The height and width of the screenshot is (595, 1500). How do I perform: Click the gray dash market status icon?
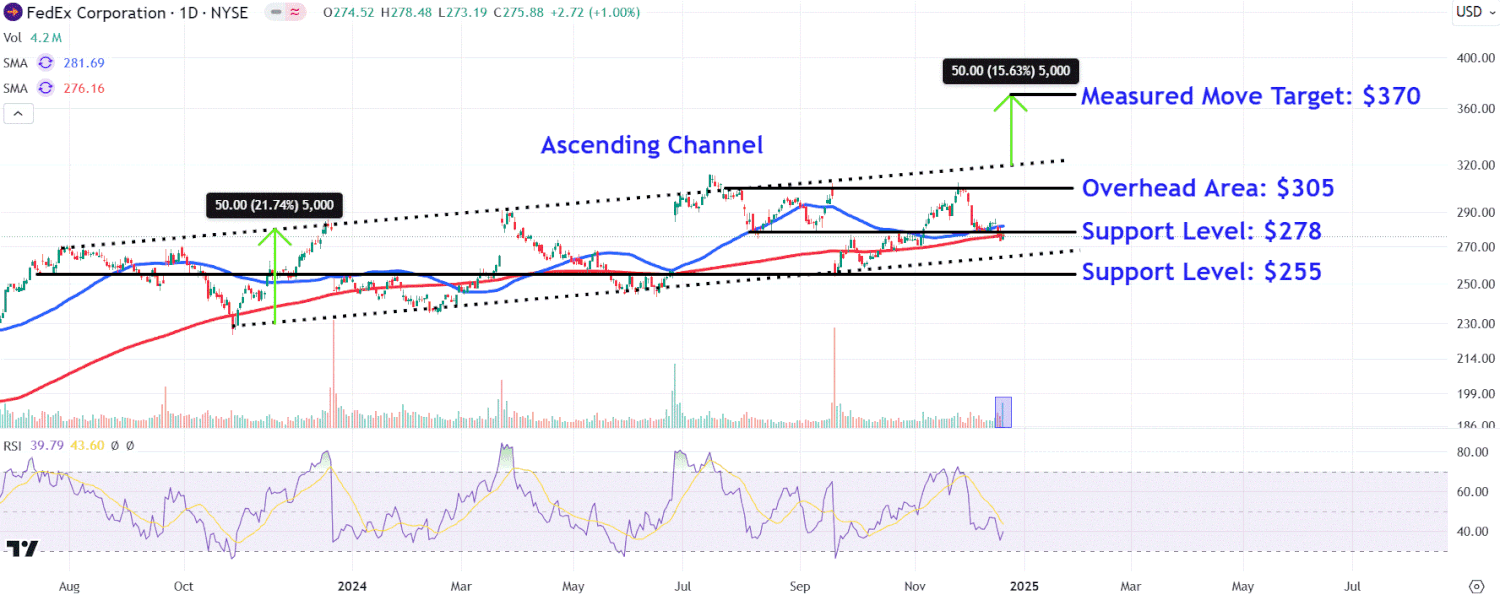(x=275, y=13)
